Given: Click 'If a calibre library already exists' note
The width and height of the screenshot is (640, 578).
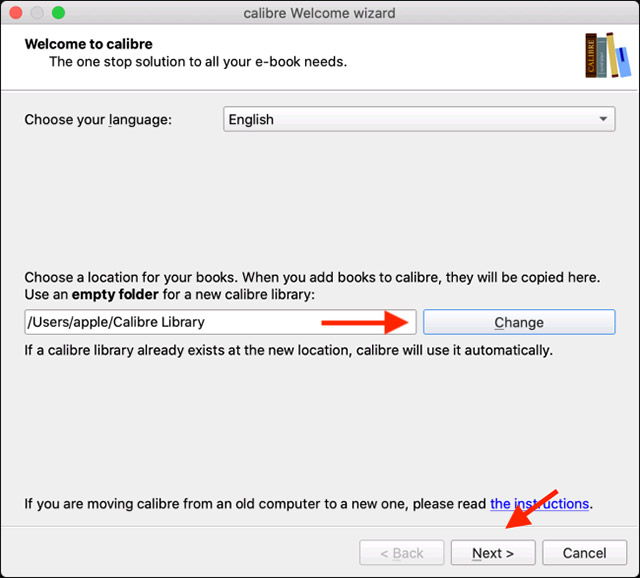Looking at the screenshot, I should point(289,350).
